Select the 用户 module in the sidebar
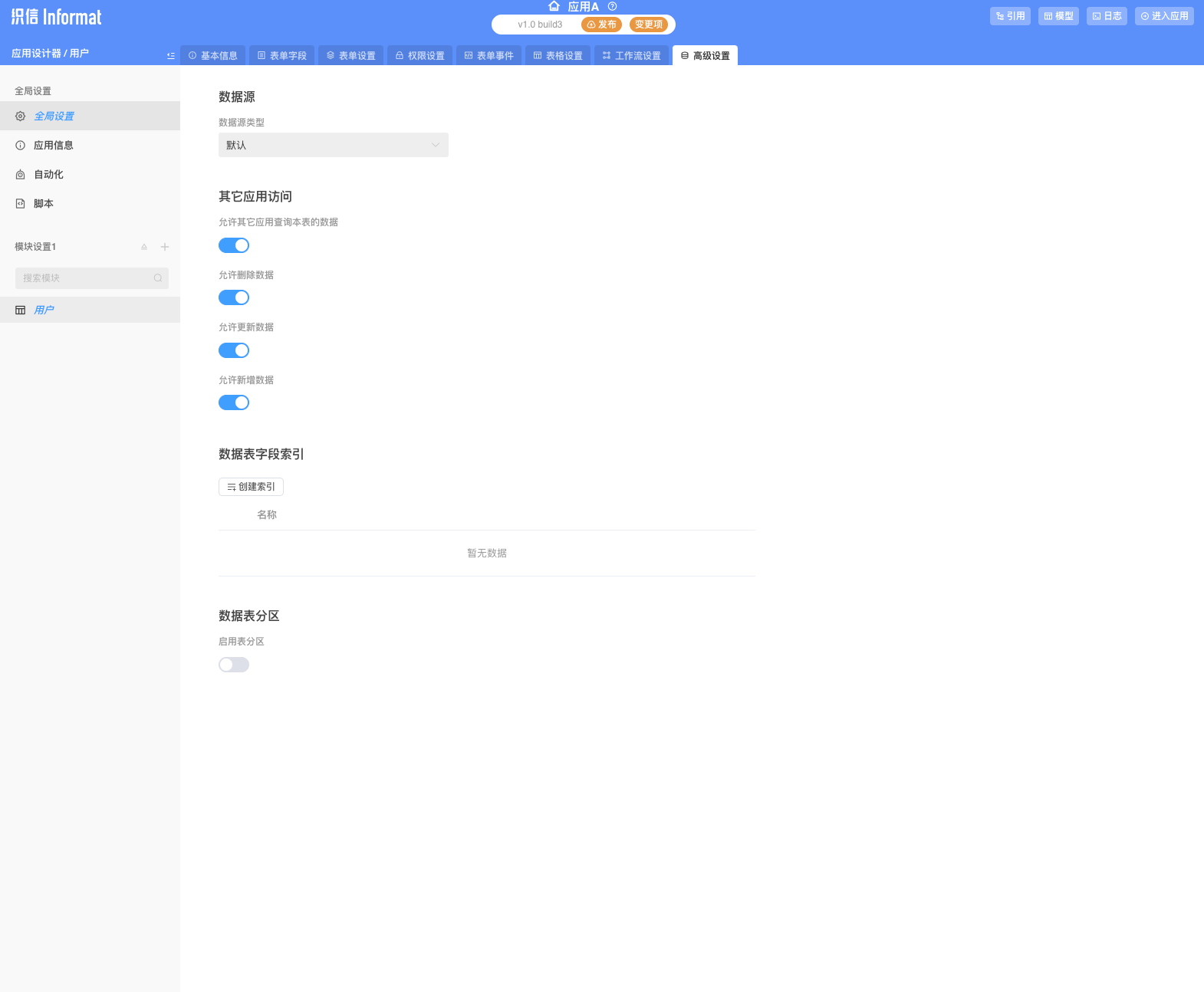Image resolution: width=1204 pixels, height=992 pixels. point(44,310)
